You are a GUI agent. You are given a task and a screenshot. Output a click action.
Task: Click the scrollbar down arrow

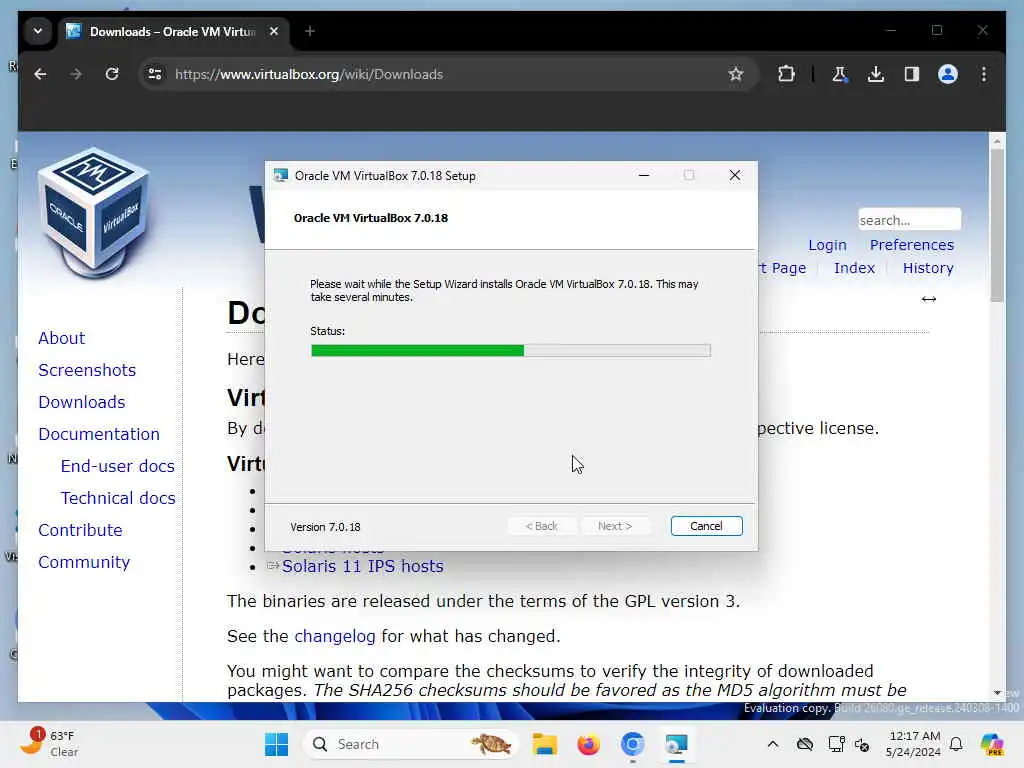(x=997, y=693)
